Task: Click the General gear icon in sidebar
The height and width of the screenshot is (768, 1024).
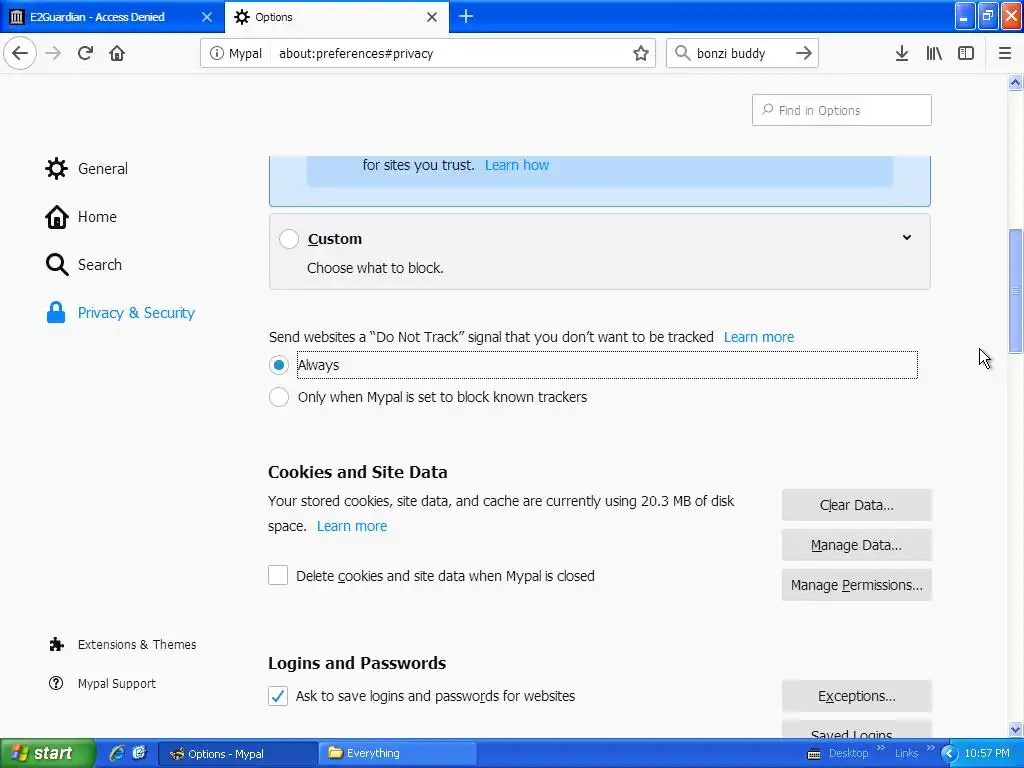Action: pos(56,168)
